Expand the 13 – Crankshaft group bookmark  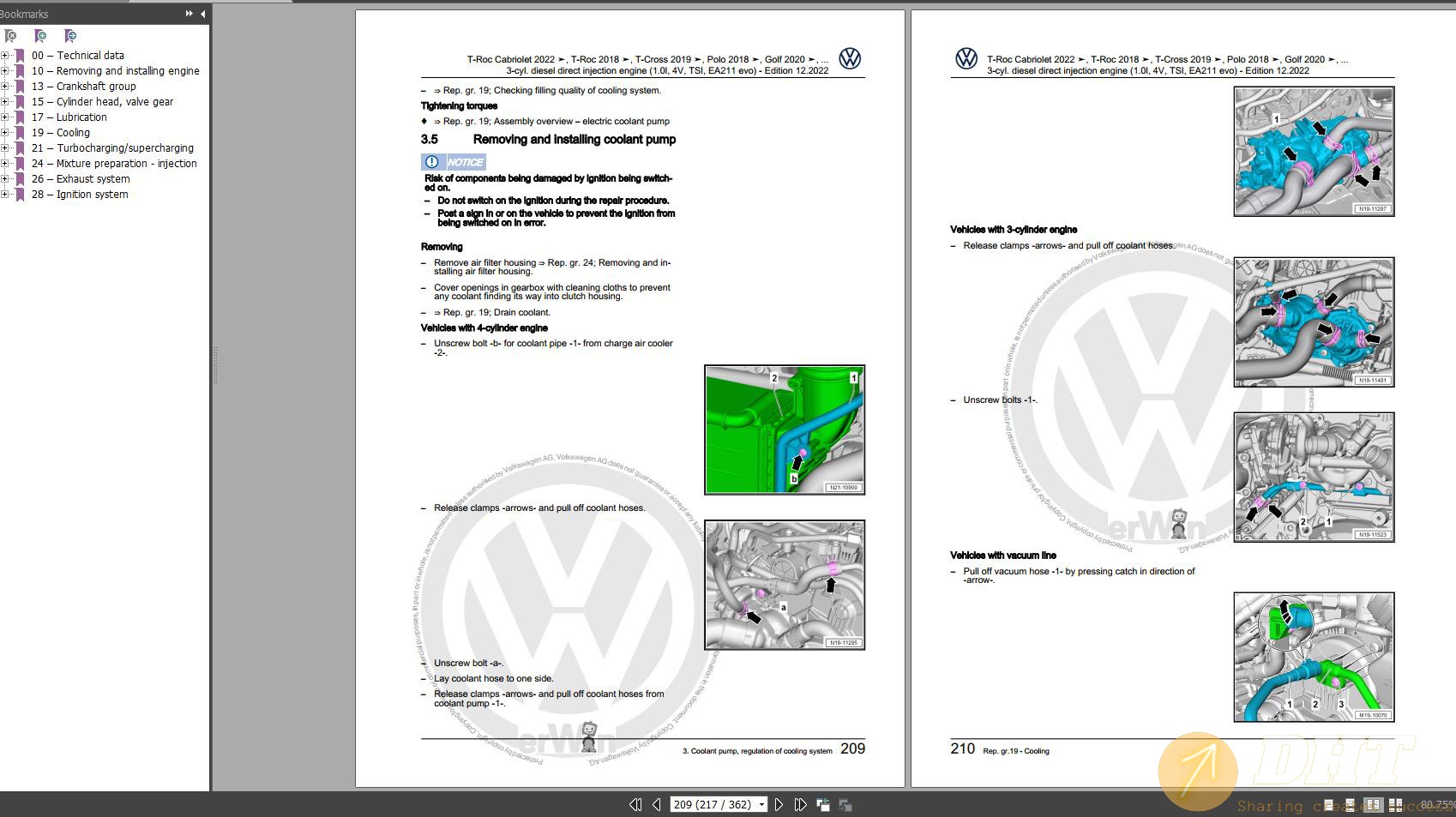5,87
